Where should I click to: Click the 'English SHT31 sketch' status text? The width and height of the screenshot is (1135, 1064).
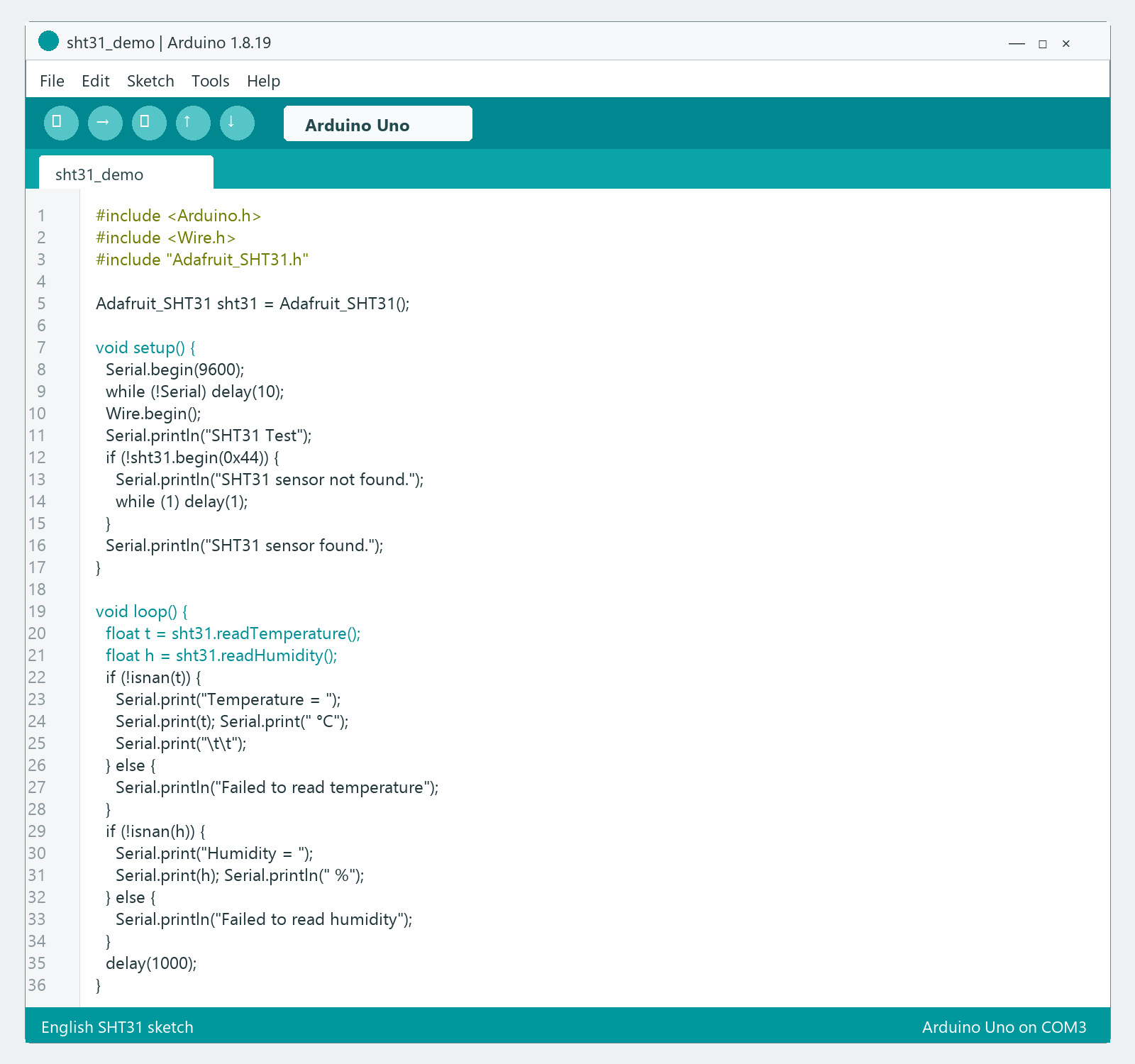point(117,1027)
